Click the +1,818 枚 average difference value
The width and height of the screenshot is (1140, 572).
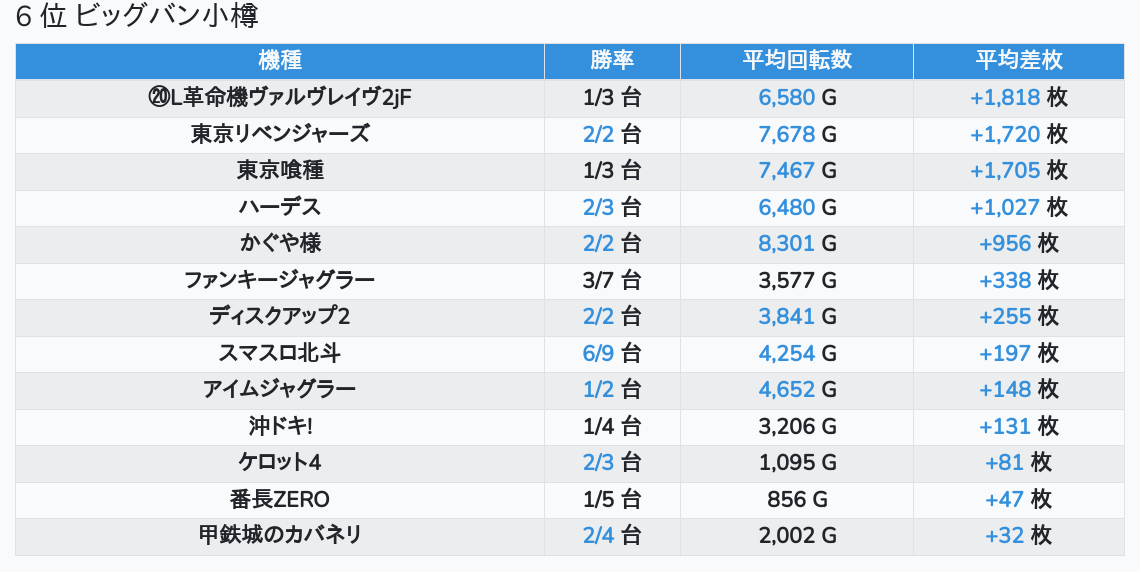[1019, 98]
